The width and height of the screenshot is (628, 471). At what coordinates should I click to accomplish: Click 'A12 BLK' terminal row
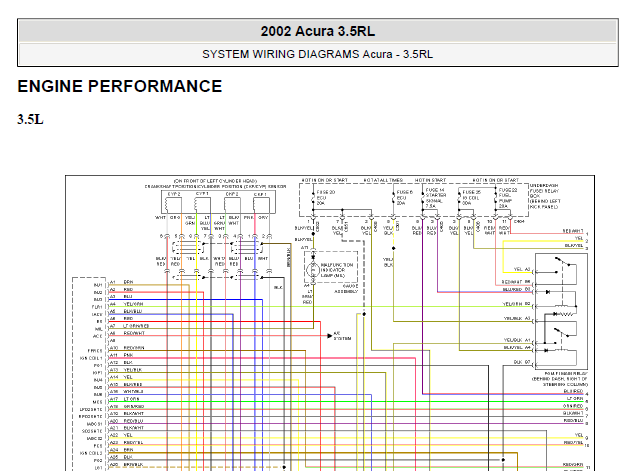pyautogui.click(x=122, y=362)
